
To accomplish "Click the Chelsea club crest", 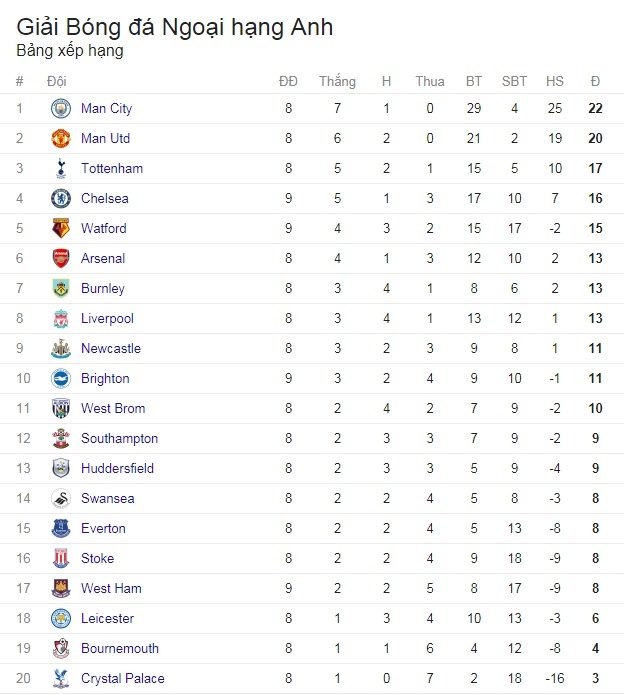I will click(x=61, y=198).
